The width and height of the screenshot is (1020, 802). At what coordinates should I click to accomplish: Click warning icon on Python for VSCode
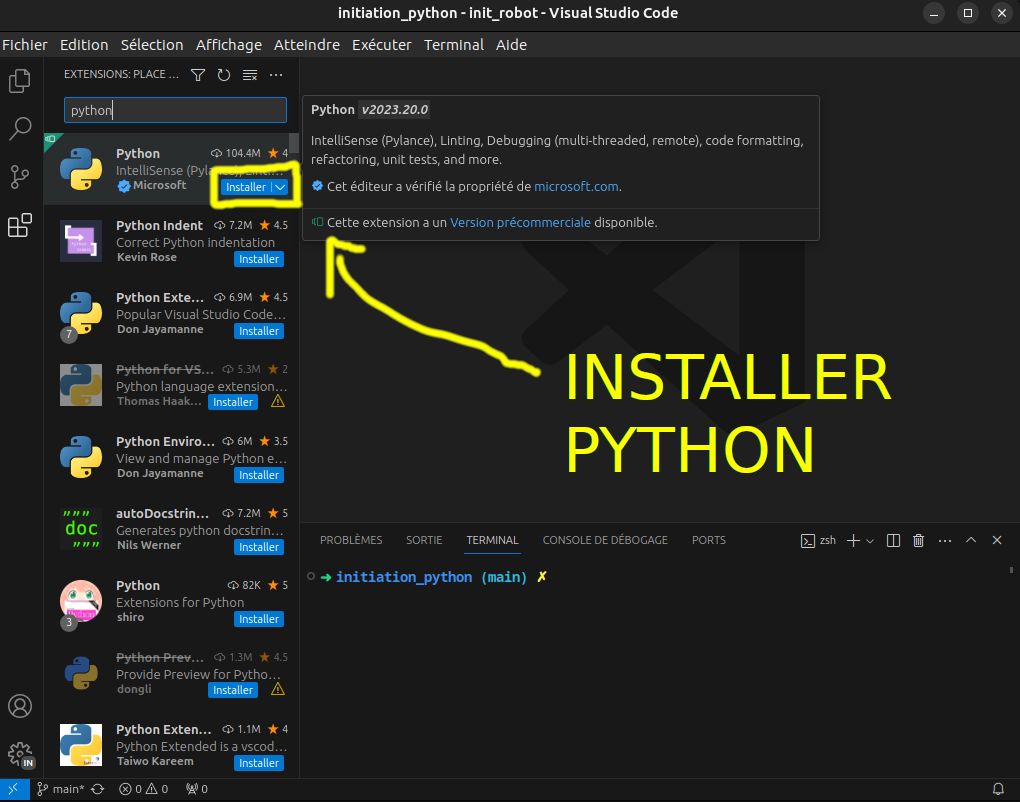278,401
